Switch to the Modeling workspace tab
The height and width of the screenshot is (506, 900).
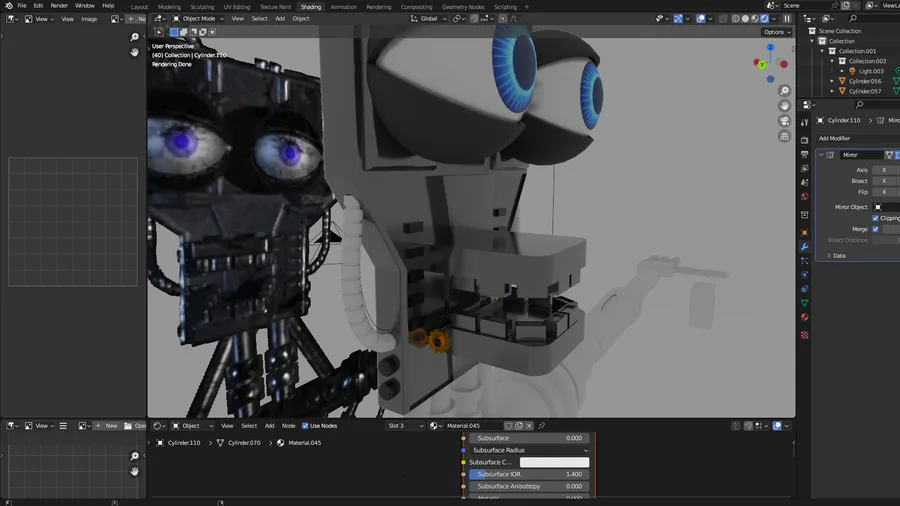pyautogui.click(x=169, y=7)
